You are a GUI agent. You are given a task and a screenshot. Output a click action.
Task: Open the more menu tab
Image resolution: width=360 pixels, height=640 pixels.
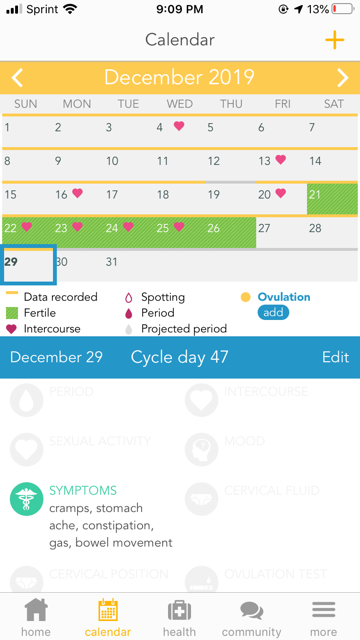[x=323, y=617]
